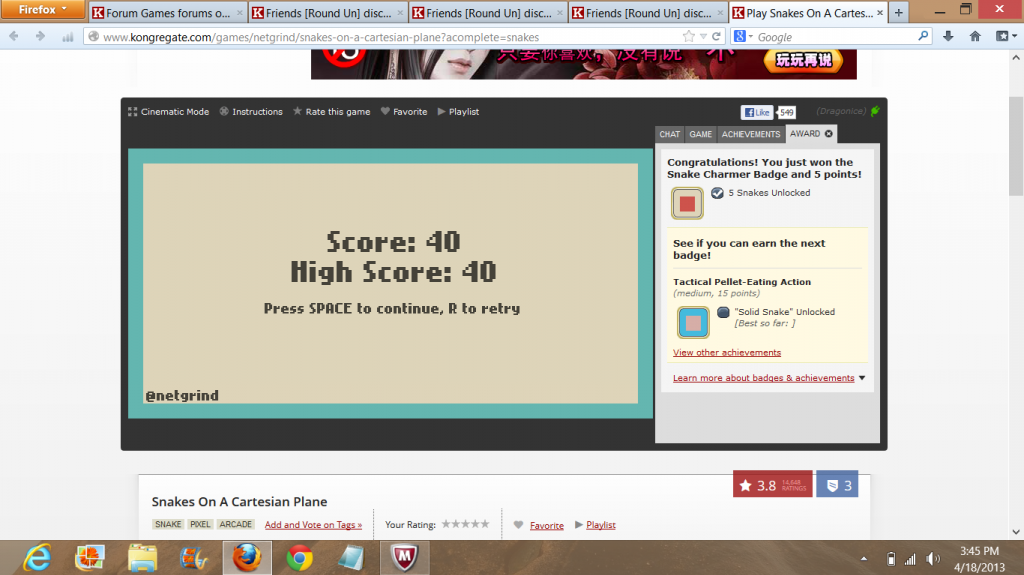Screen dimensions: 1024x575
Task: Click the browser Forward arrow
Action: 40,37
